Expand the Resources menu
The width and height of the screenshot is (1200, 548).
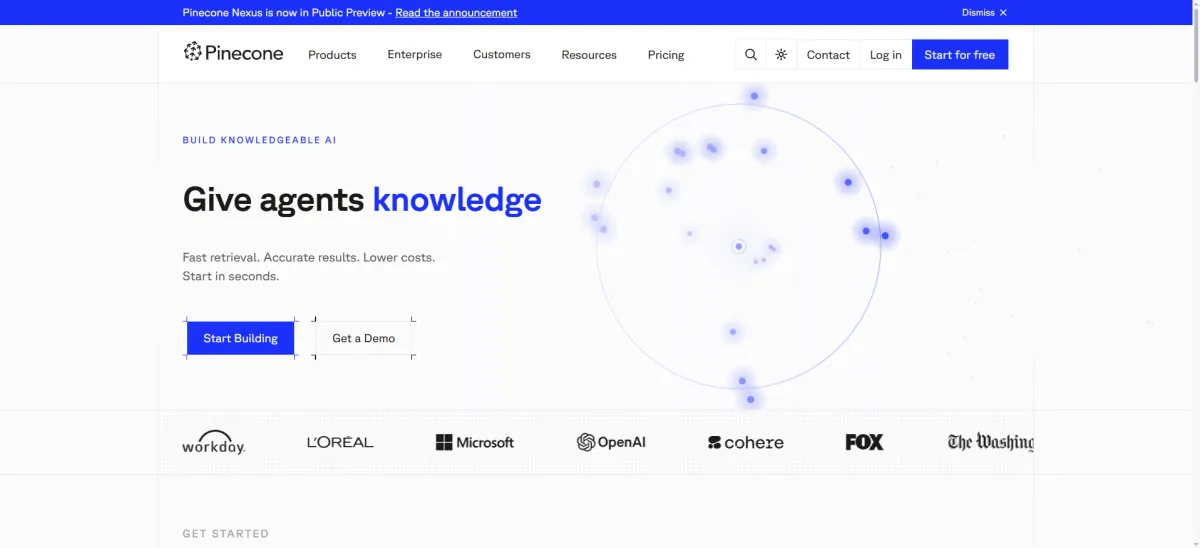point(589,55)
